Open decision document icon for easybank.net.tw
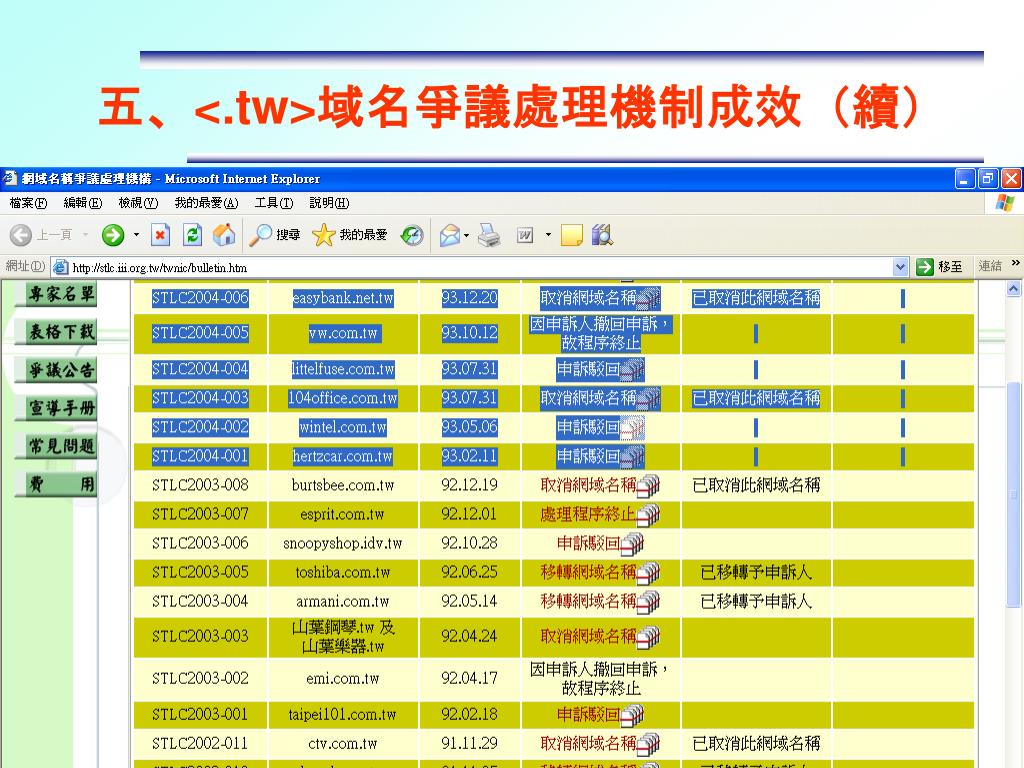 (x=648, y=298)
